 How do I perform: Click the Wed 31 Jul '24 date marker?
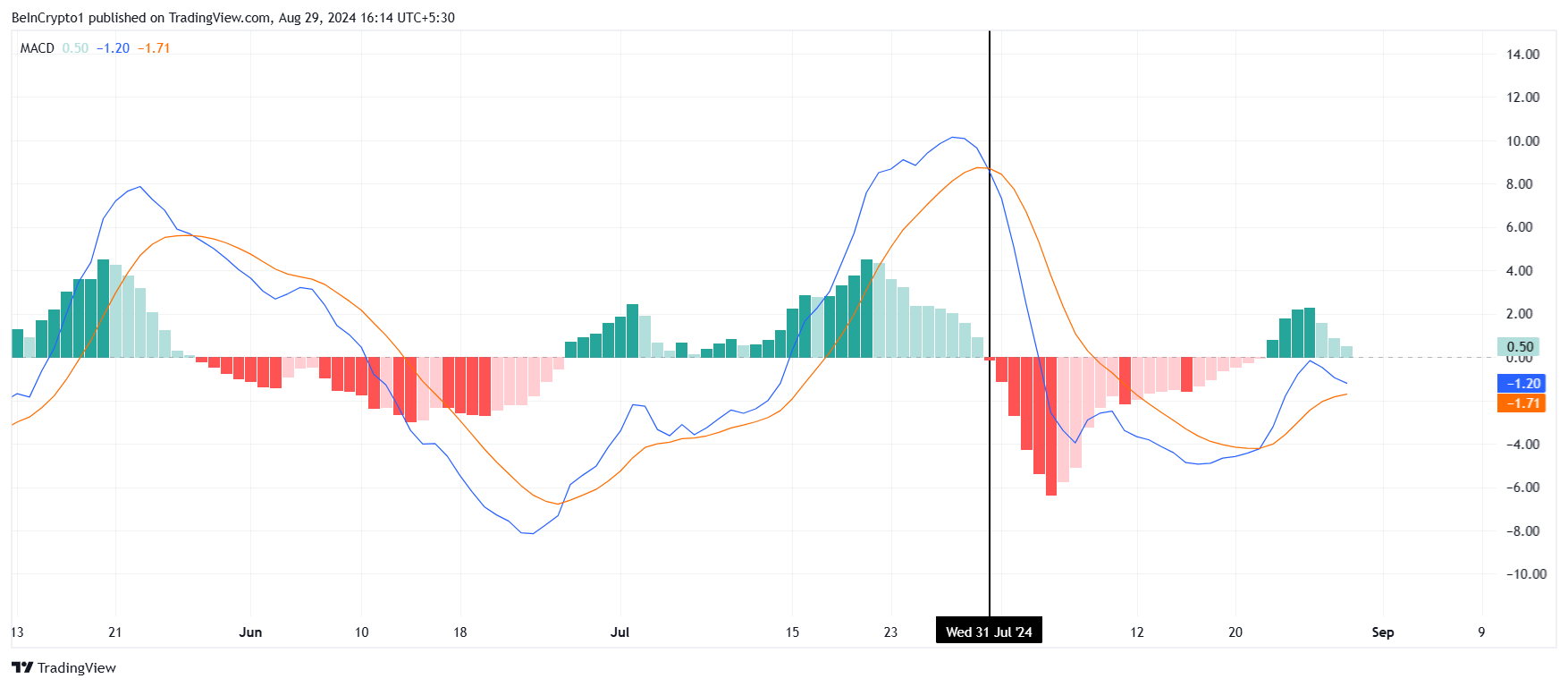989,632
